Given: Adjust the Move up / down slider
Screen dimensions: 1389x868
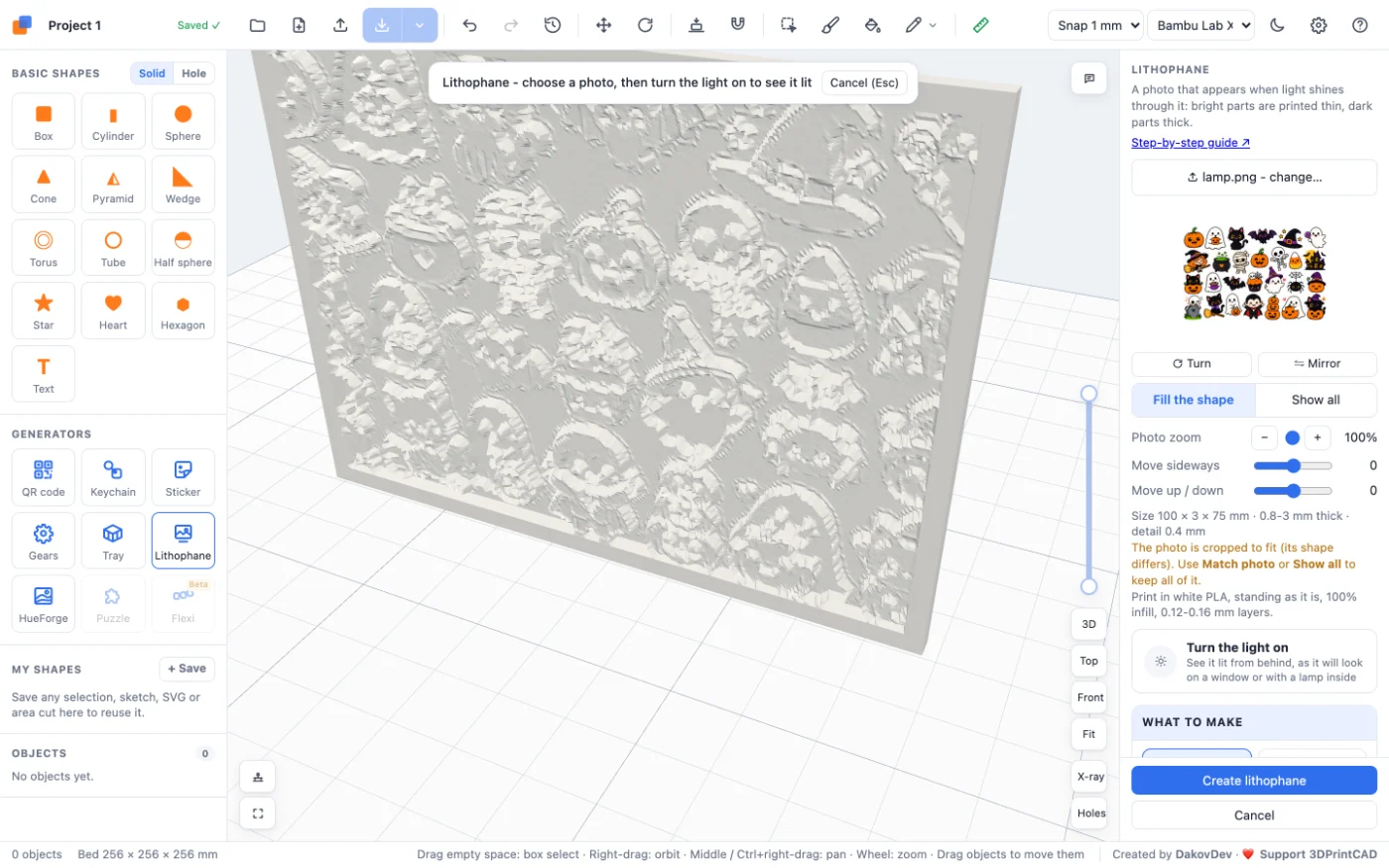Looking at the screenshot, I should (1293, 490).
